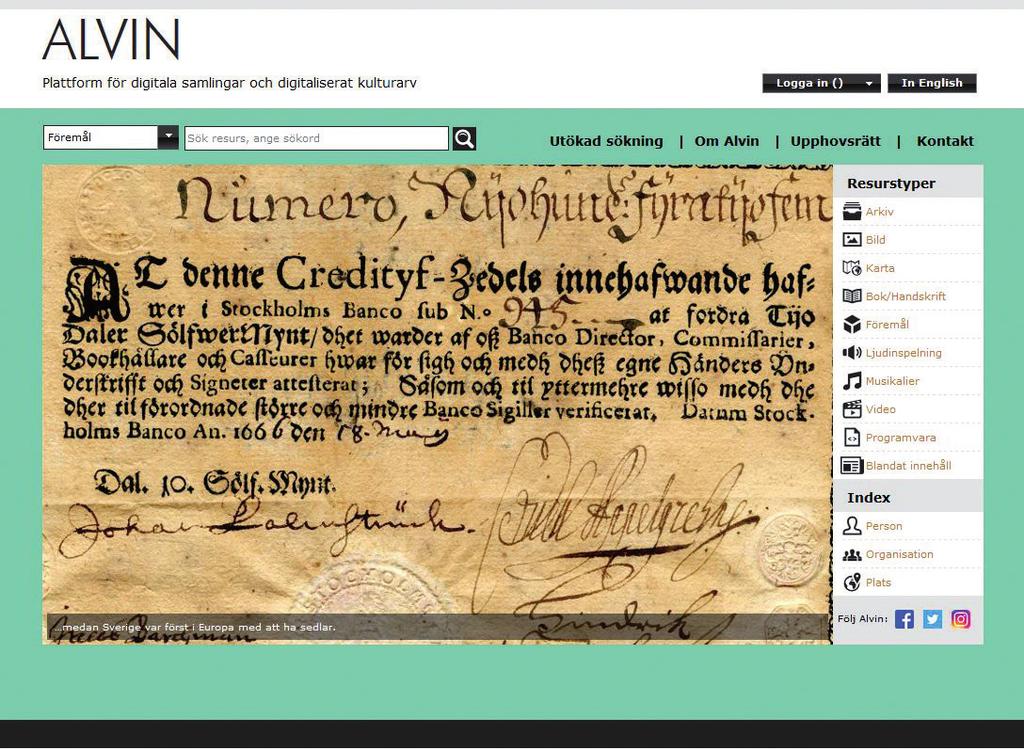Browse the Person index icon
The image size is (1024, 750).
(852, 526)
